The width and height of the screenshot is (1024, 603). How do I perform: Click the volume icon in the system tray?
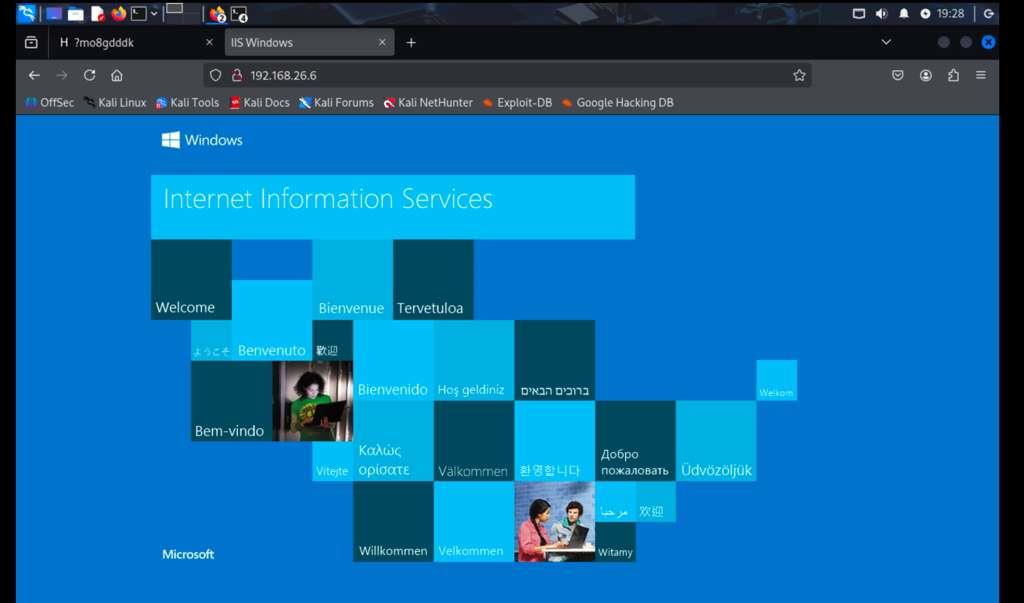pos(880,13)
